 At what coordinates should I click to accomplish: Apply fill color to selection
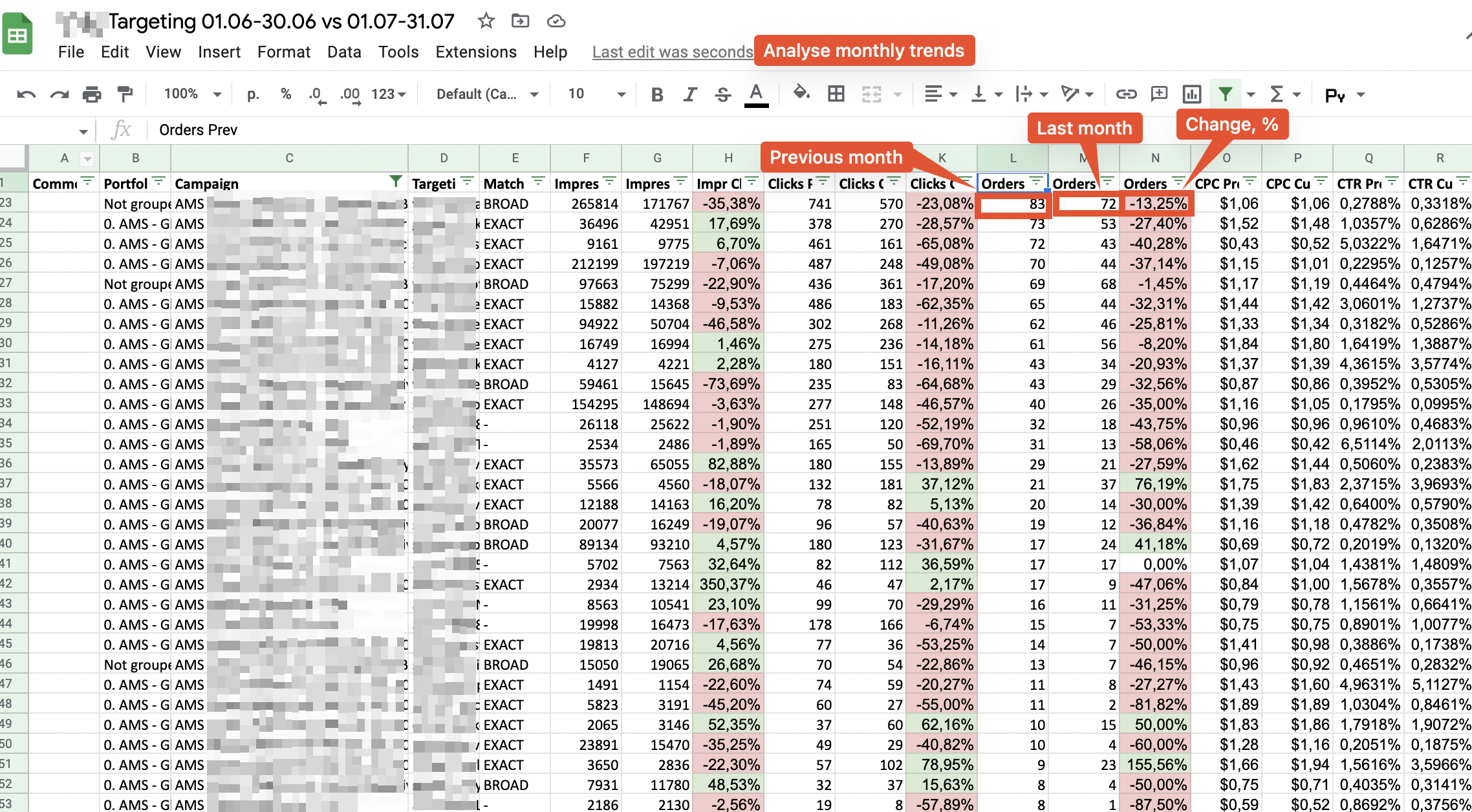click(x=802, y=94)
